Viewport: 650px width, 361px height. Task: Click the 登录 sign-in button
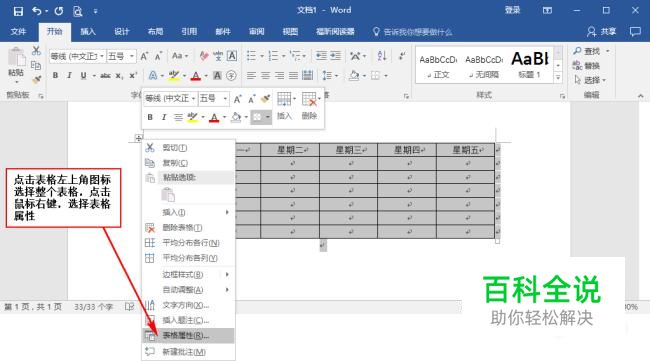pos(512,10)
